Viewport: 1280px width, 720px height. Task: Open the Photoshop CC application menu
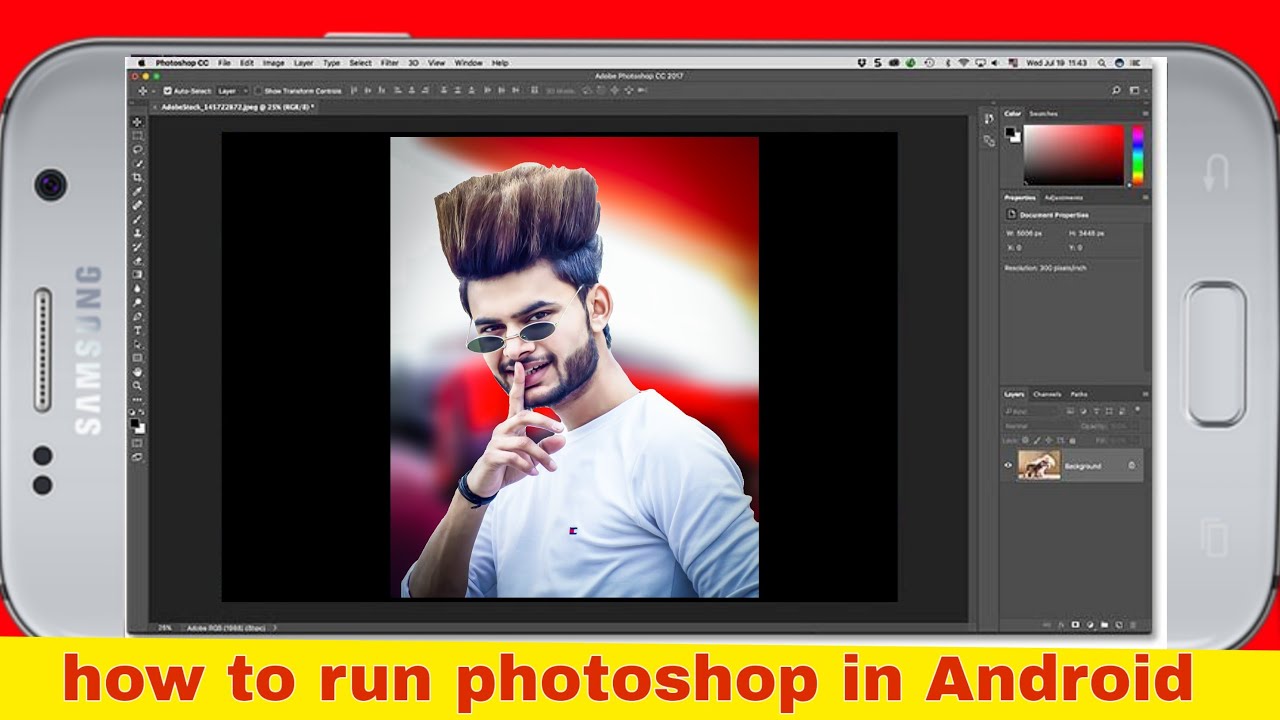point(180,63)
